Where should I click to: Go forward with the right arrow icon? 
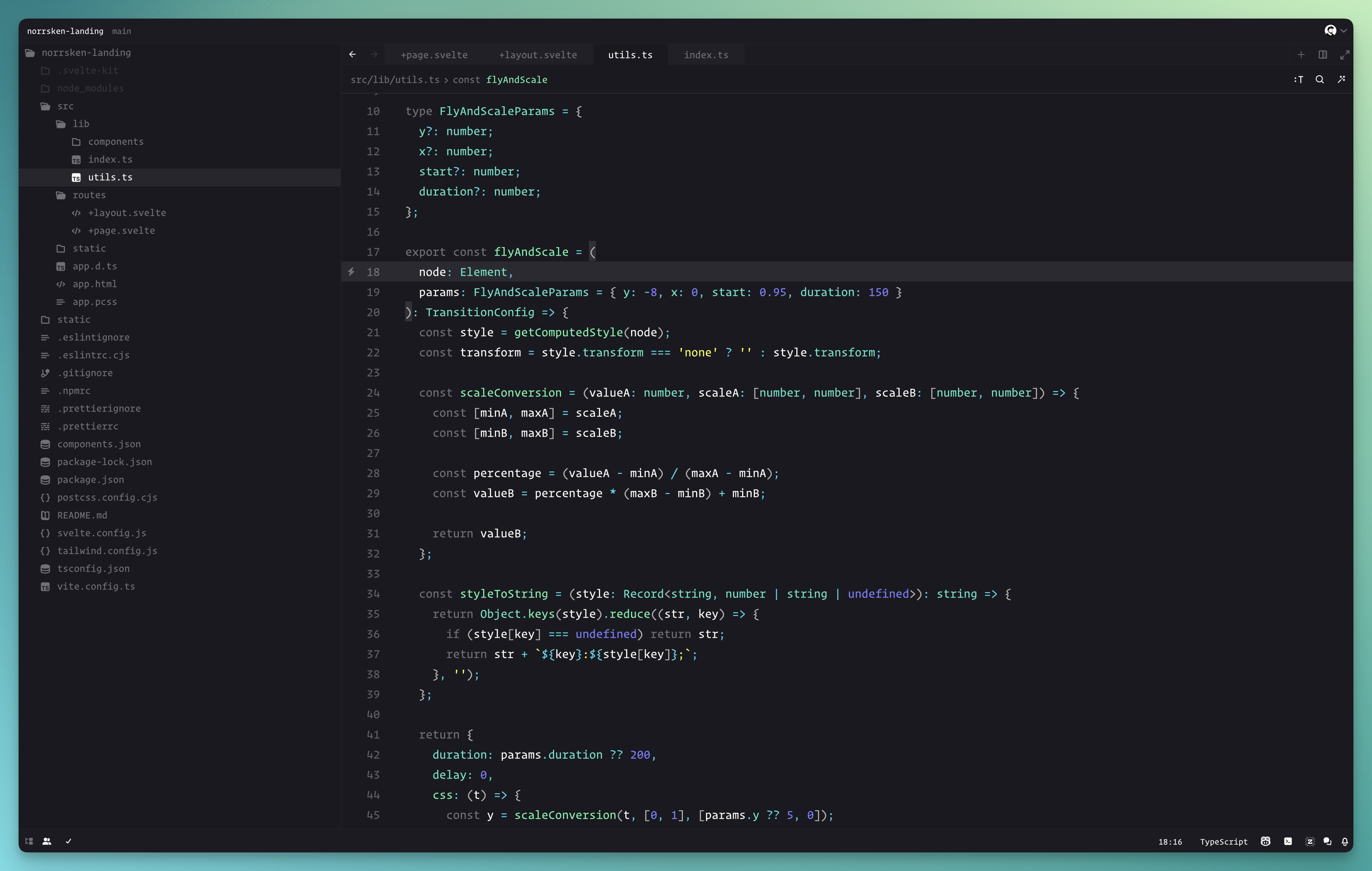374,54
